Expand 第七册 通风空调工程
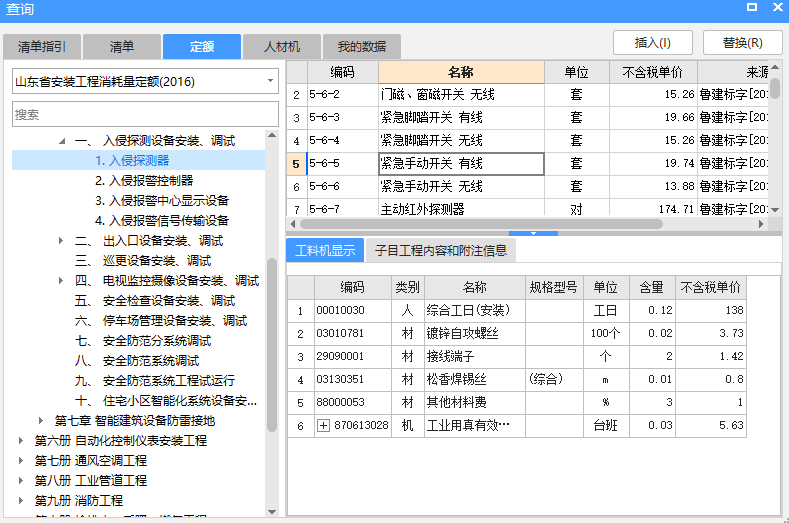The height and width of the screenshot is (523, 789). point(21,460)
